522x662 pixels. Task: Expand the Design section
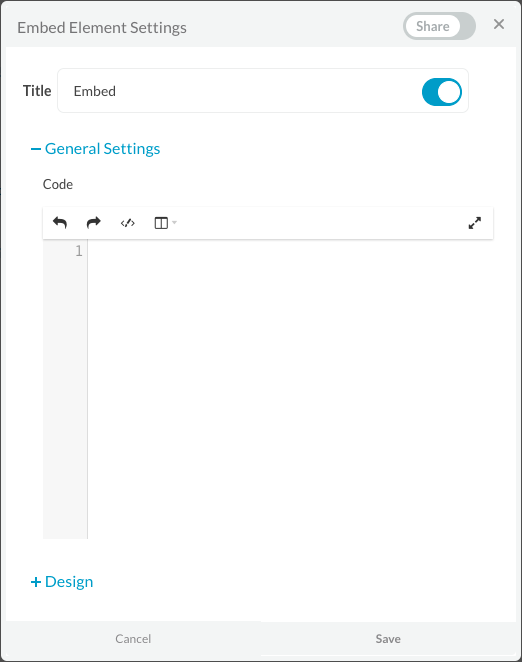coord(69,582)
